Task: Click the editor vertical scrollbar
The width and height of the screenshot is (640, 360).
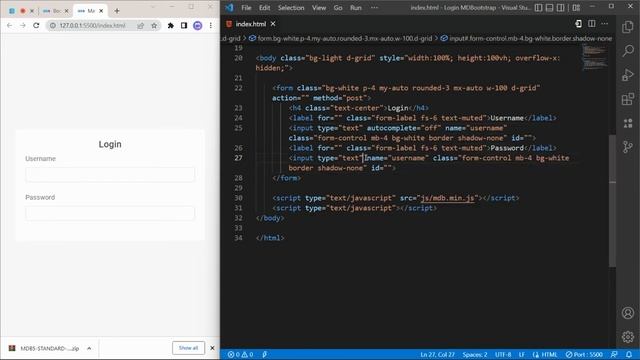Action: click(612, 200)
